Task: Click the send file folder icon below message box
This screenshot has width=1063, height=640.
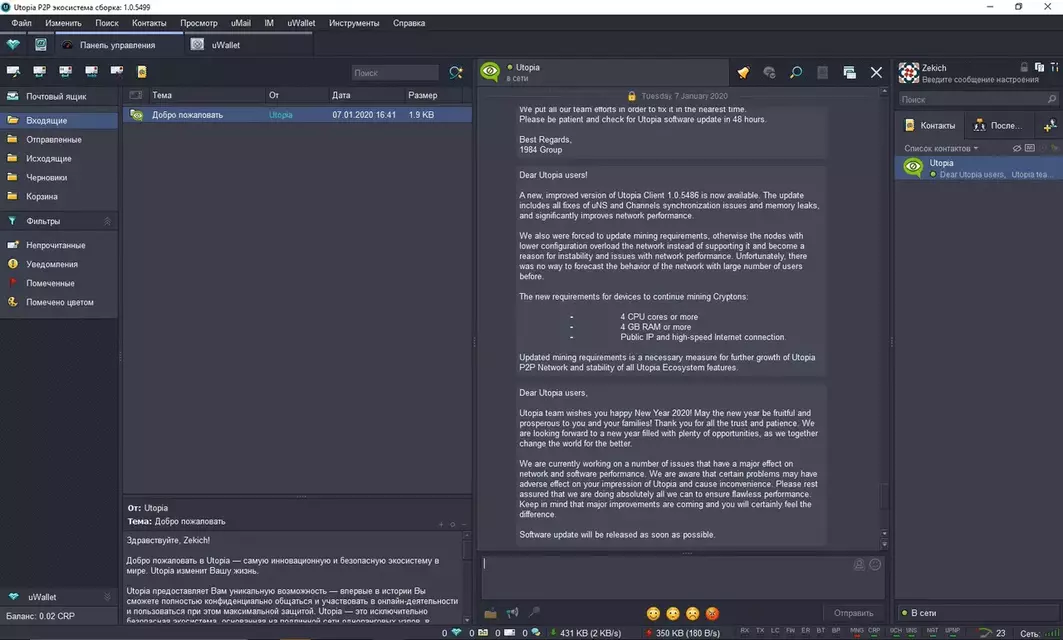Action: [x=490, y=614]
